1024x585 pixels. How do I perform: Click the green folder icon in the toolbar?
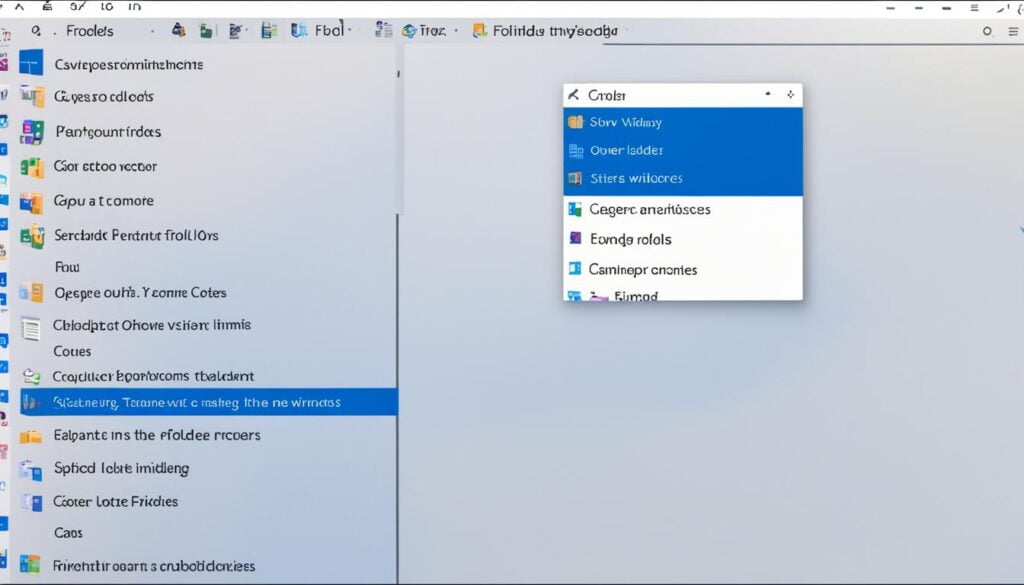(206, 31)
